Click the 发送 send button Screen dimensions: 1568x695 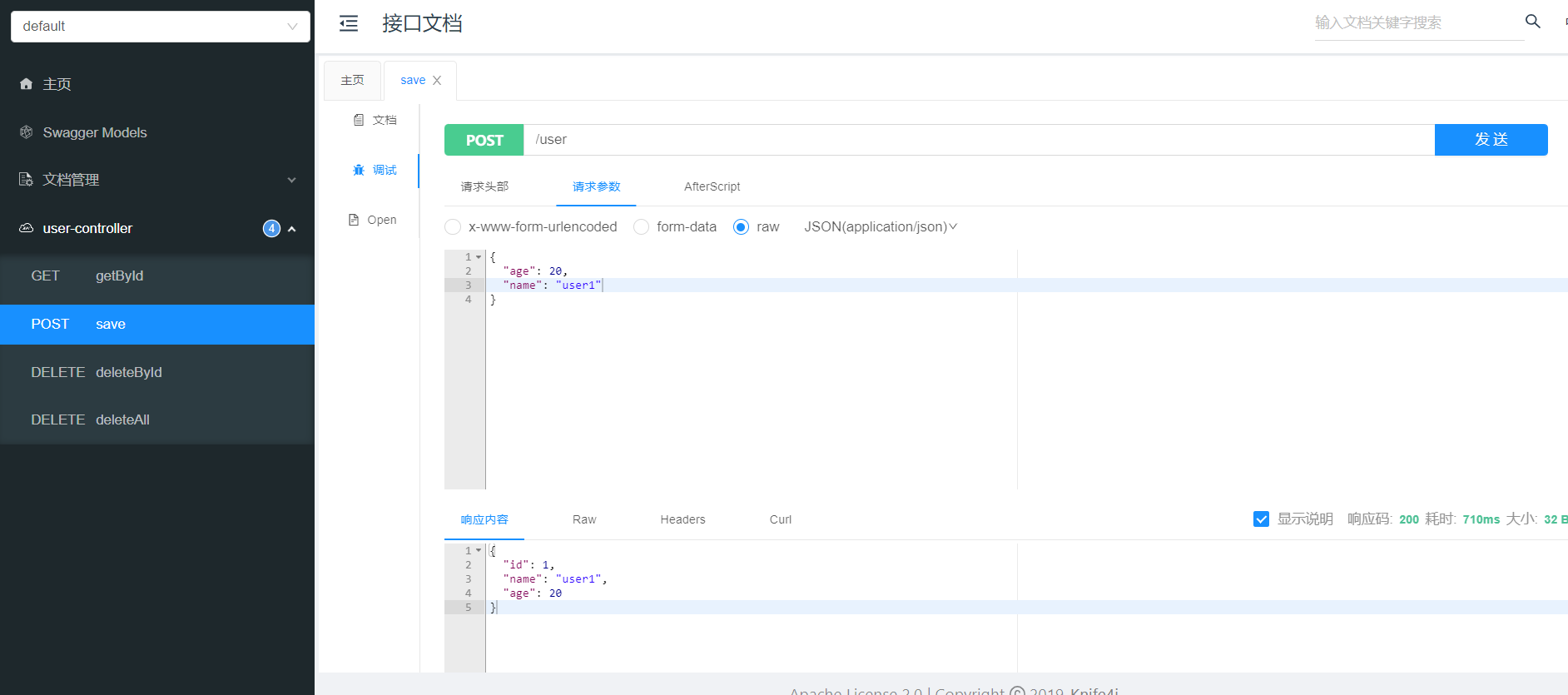(1491, 140)
